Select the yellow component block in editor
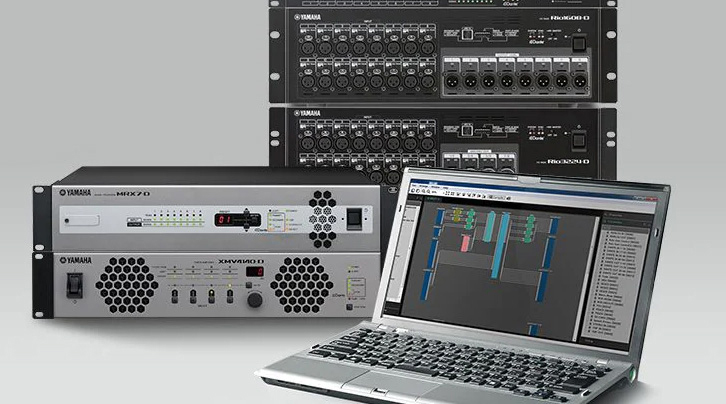This screenshot has height=404, width=726. coord(457,215)
